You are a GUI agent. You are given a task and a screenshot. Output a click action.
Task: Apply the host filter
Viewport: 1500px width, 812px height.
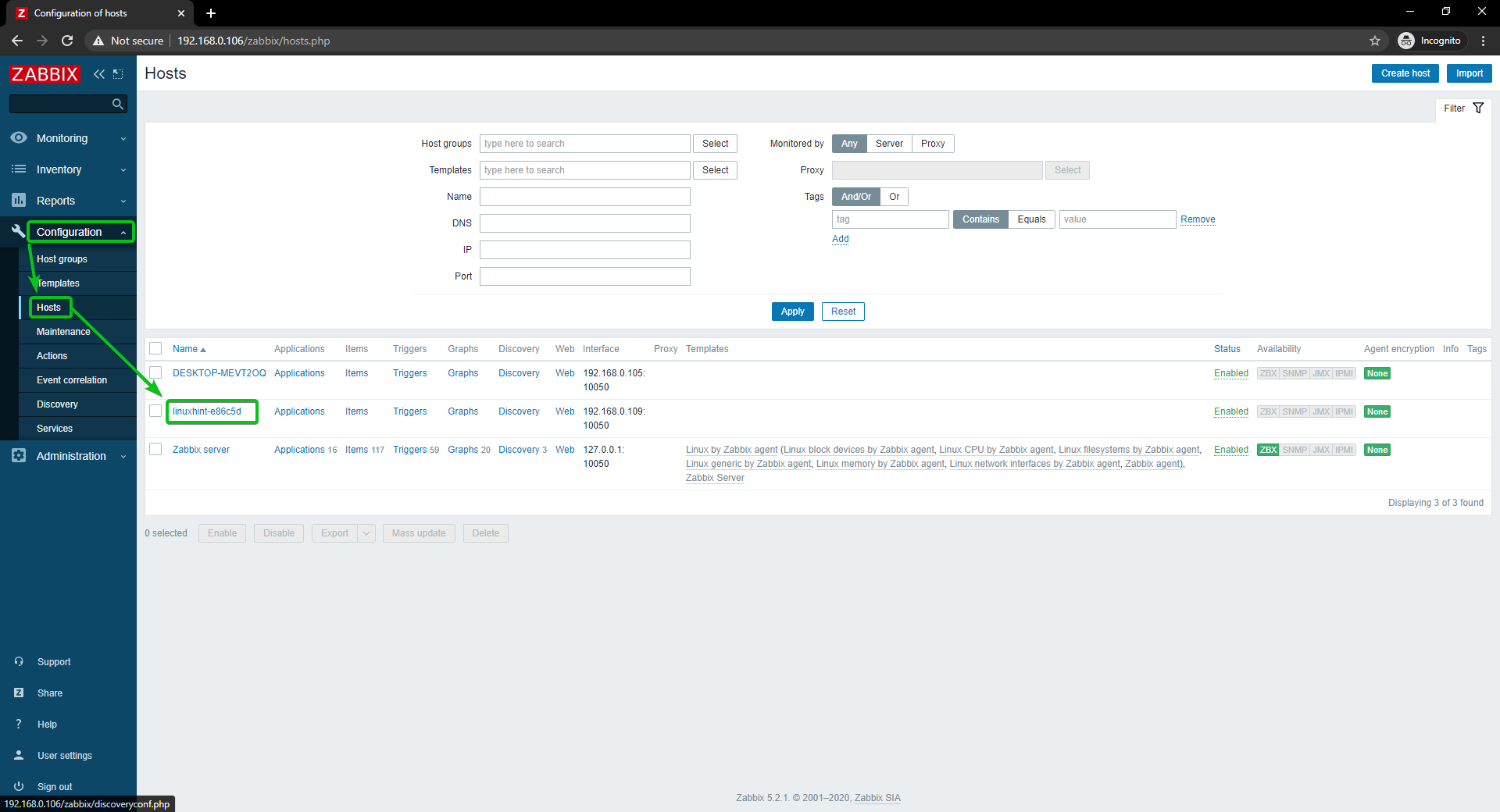(792, 312)
